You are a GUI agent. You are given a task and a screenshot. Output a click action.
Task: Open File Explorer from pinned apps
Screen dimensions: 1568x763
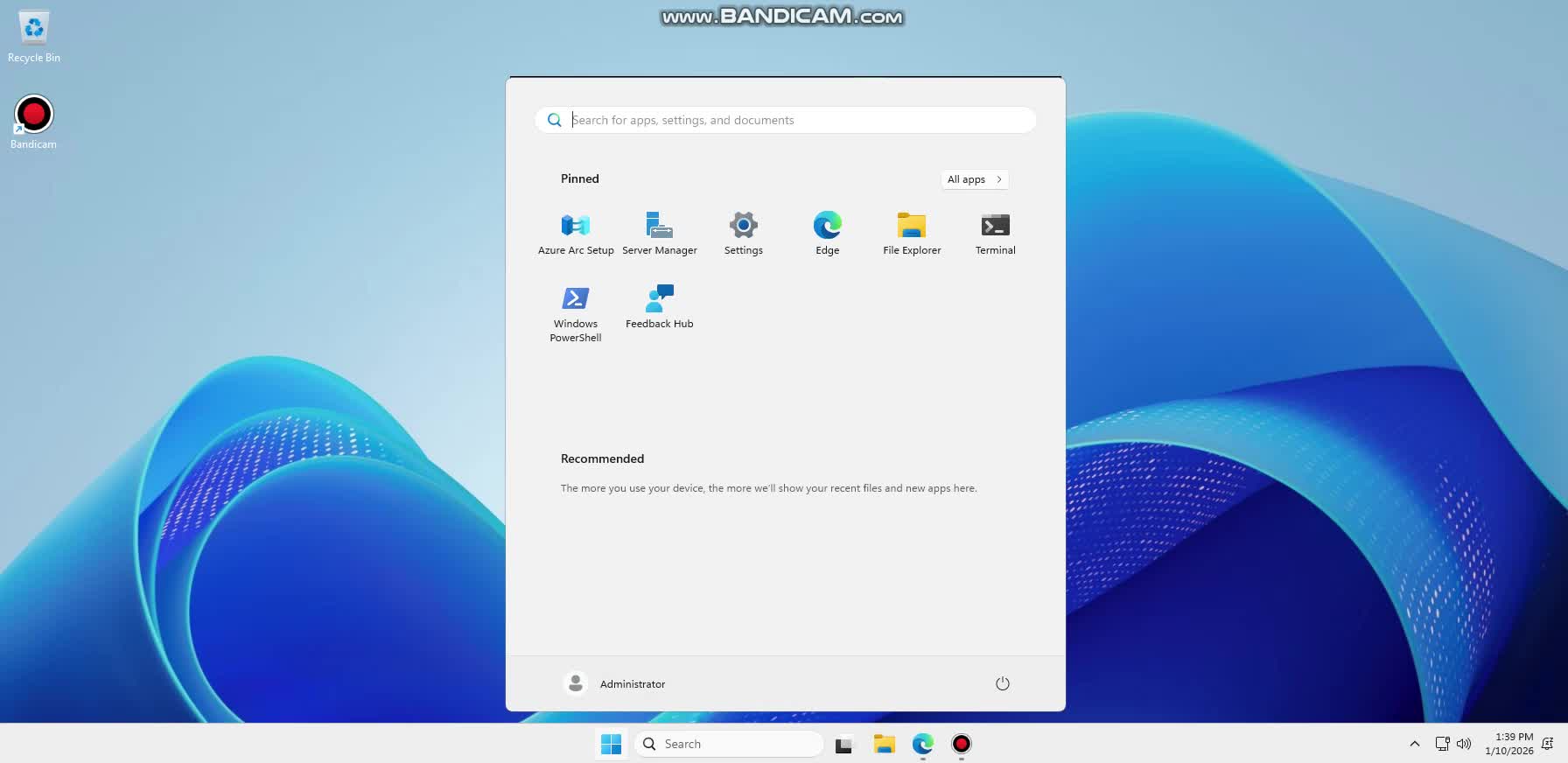click(x=912, y=234)
